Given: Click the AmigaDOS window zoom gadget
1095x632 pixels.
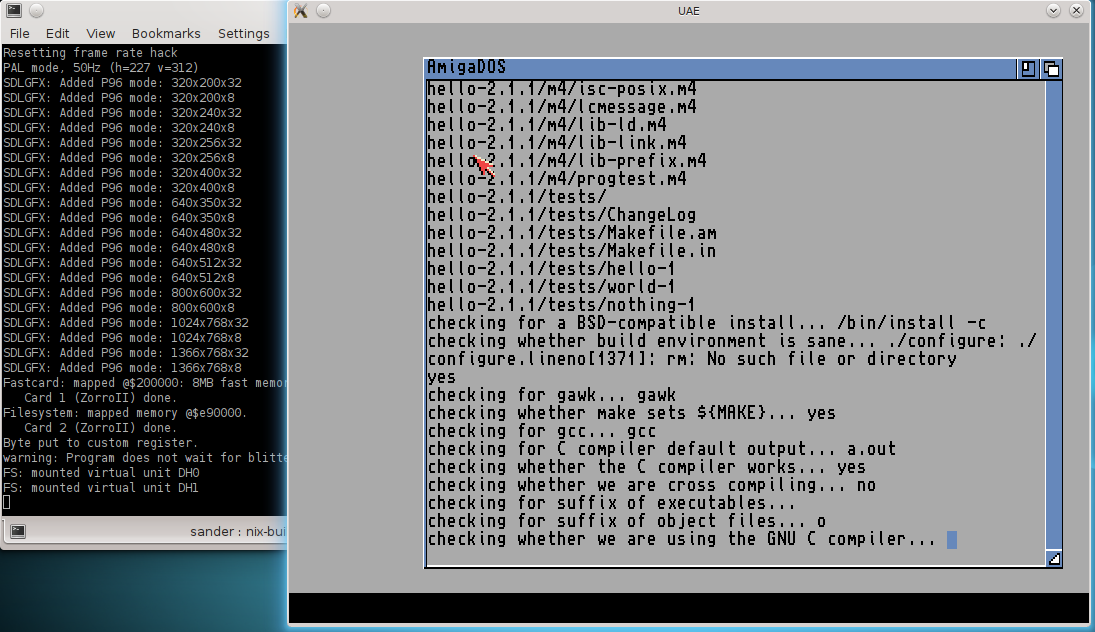Looking at the screenshot, I should point(1028,68).
